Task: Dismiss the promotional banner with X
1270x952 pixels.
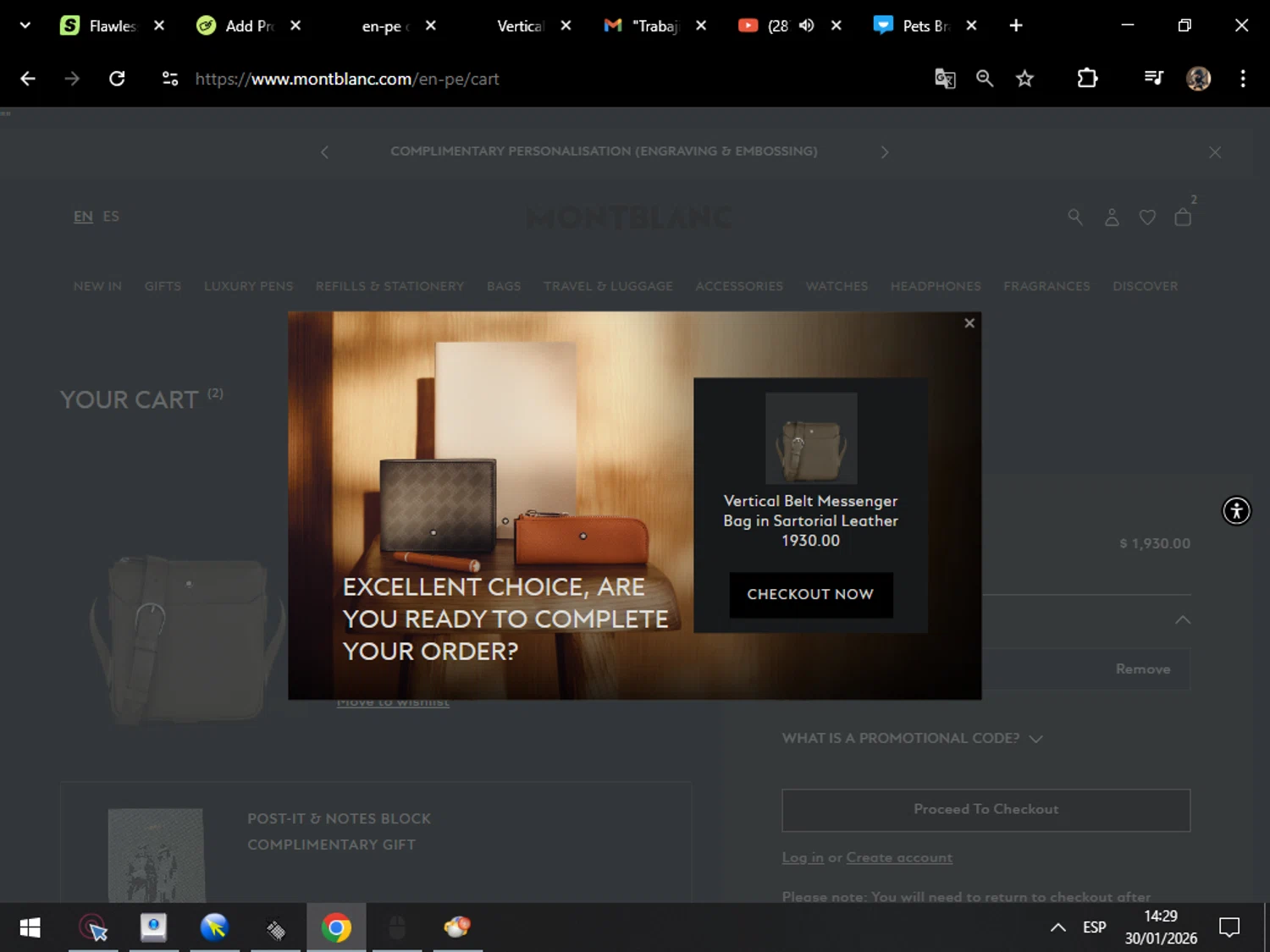Action: pyautogui.click(x=1215, y=152)
